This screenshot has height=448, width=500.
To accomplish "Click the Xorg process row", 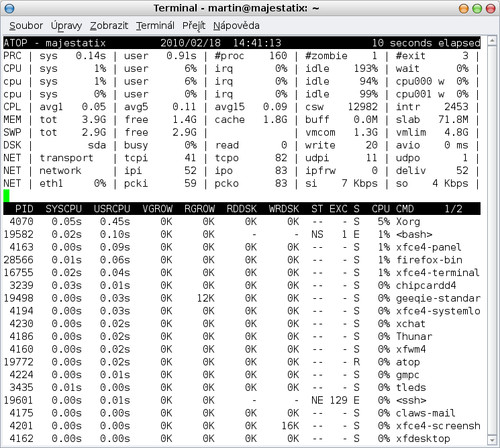I will [x=242, y=222].
